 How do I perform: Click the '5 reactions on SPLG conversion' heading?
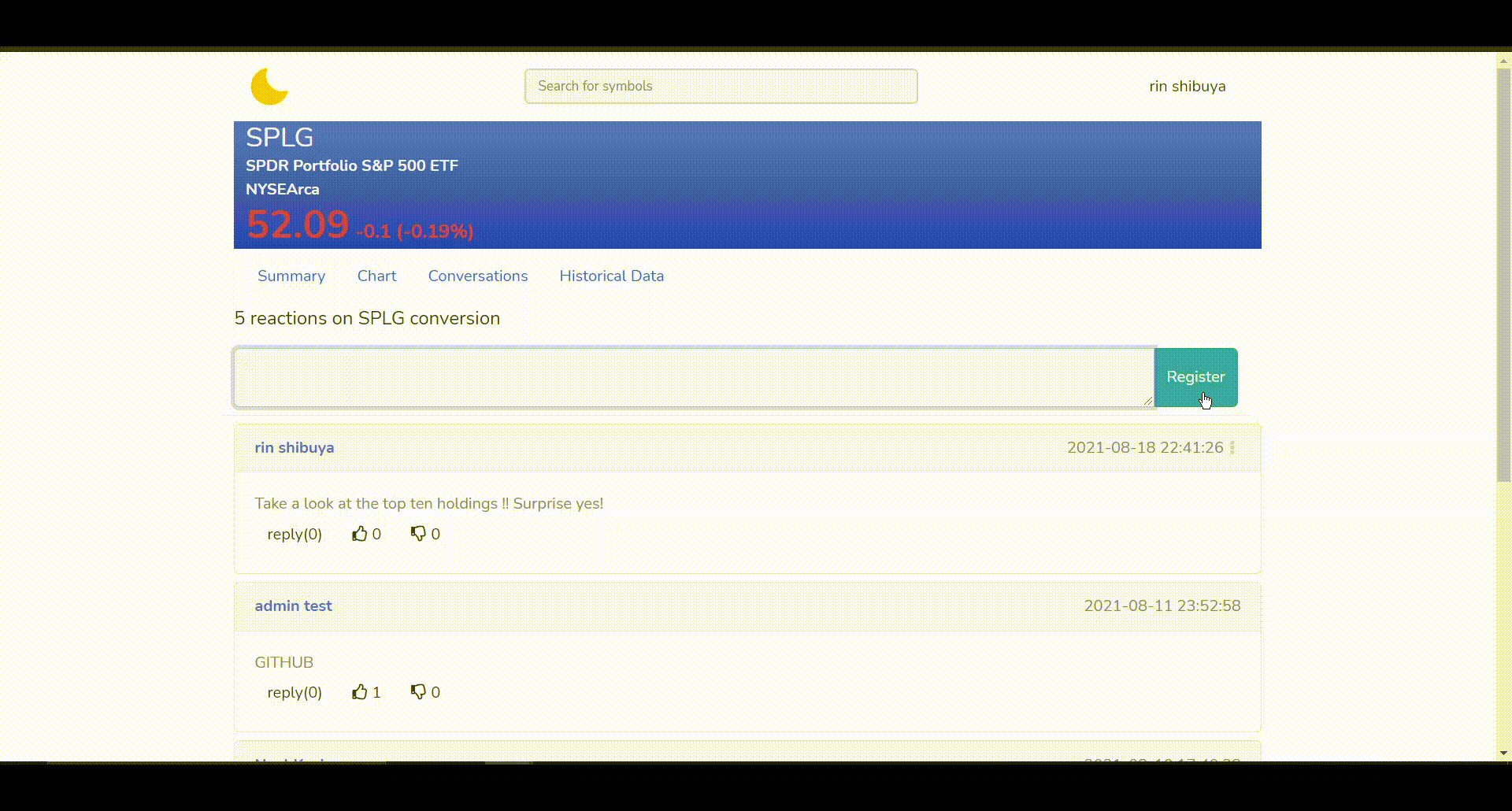(x=367, y=318)
